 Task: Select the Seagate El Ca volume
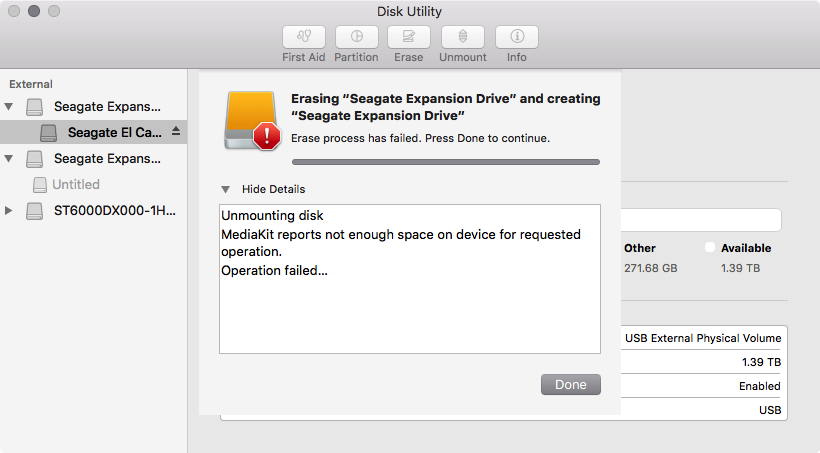(x=112, y=132)
